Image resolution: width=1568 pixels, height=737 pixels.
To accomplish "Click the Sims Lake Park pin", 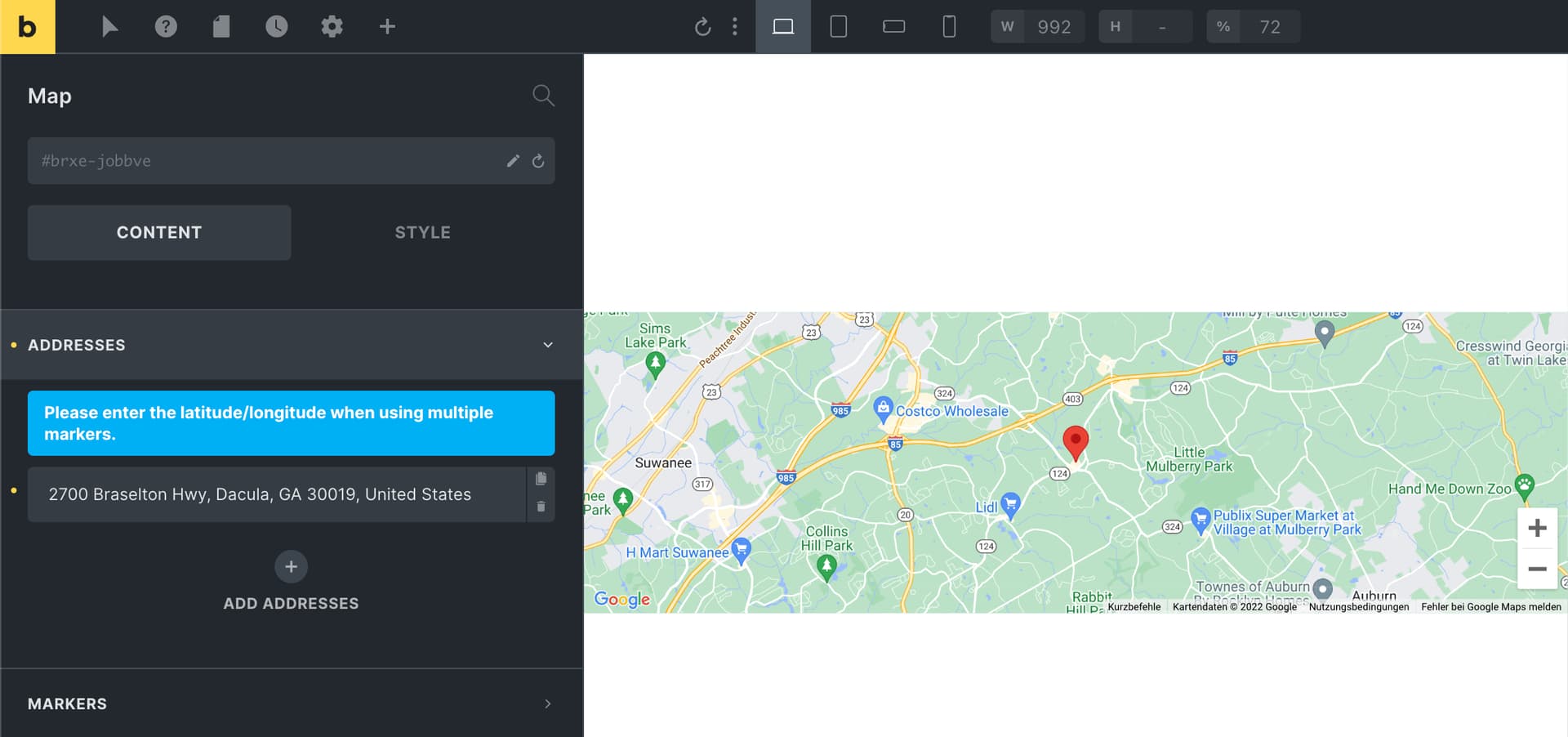I will point(655,364).
